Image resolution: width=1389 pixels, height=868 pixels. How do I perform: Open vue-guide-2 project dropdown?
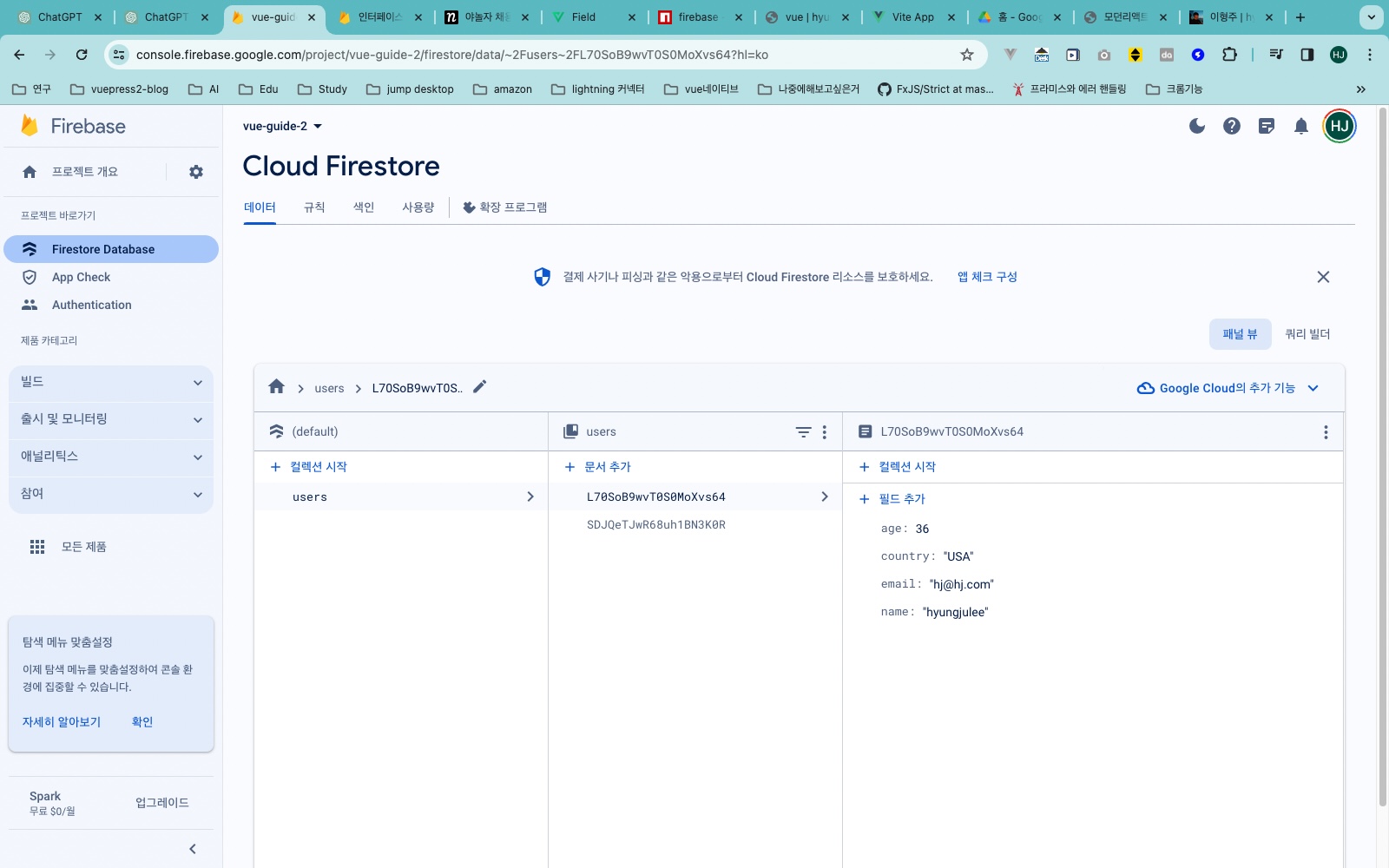pyautogui.click(x=283, y=126)
